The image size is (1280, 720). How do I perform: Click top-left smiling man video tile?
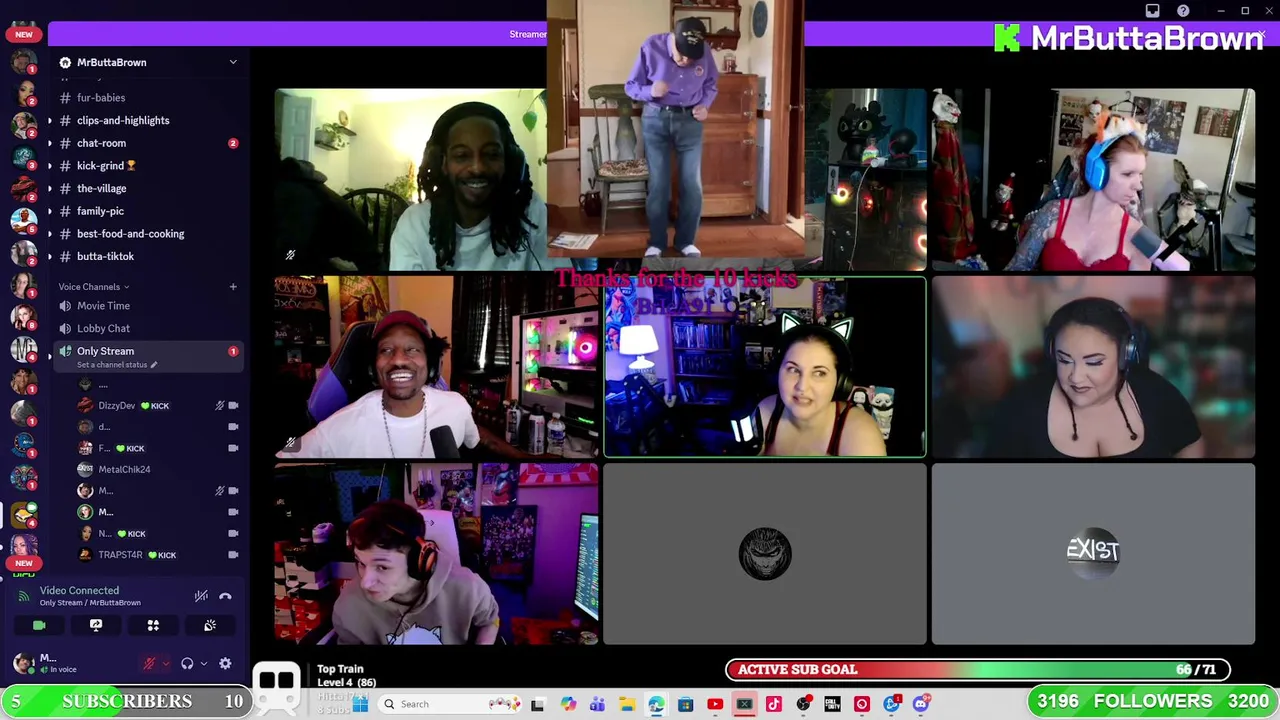tap(410, 180)
